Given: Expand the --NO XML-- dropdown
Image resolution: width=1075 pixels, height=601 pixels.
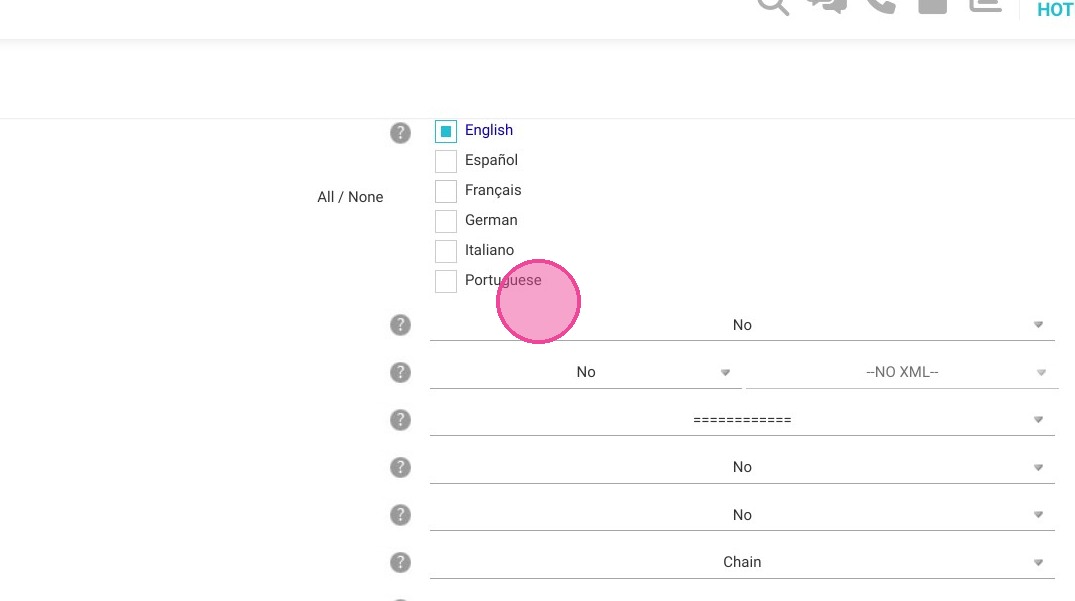Looking at the screenshot, I should click(902, 372).
